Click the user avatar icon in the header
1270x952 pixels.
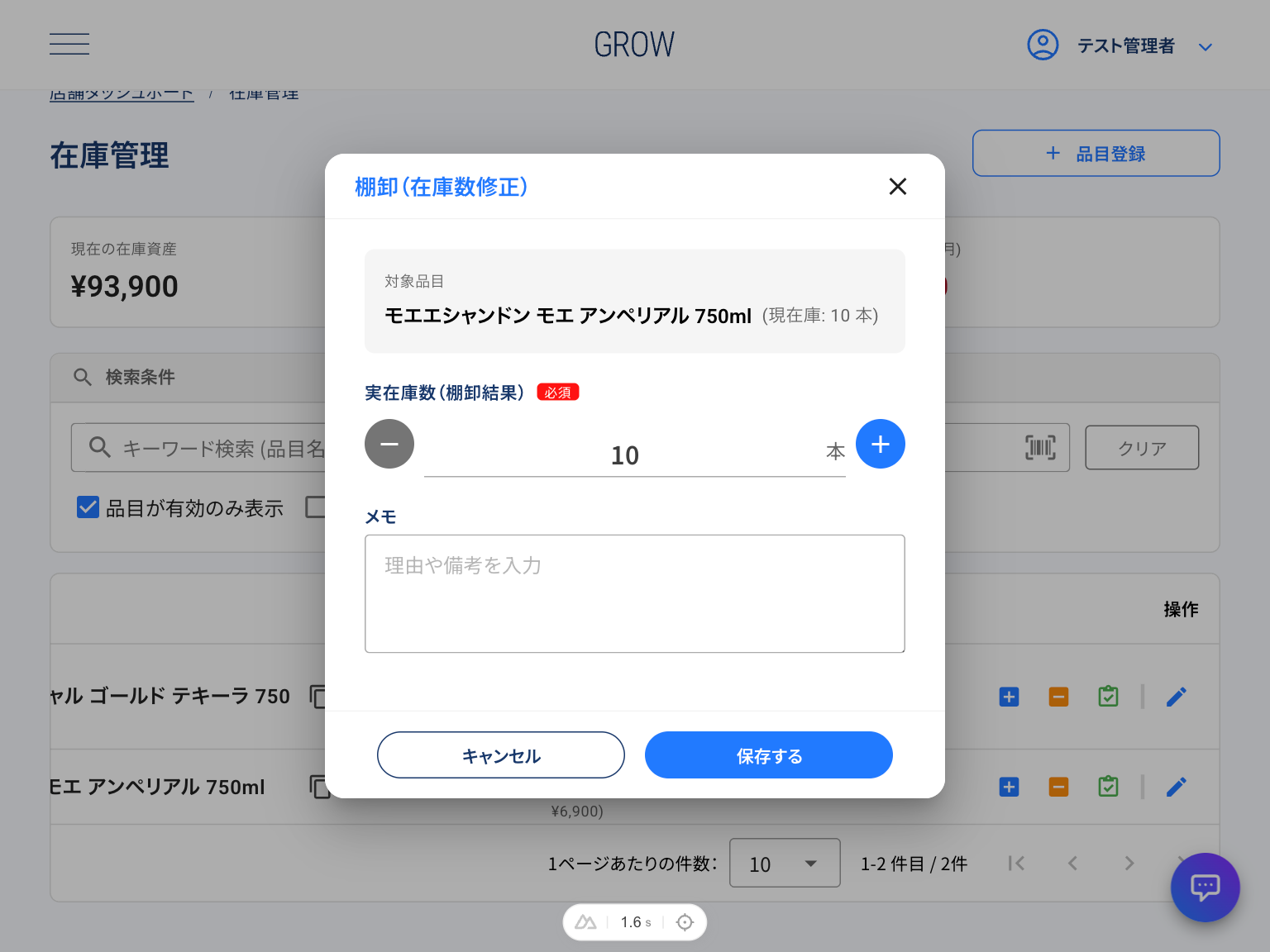[1043, 45]
